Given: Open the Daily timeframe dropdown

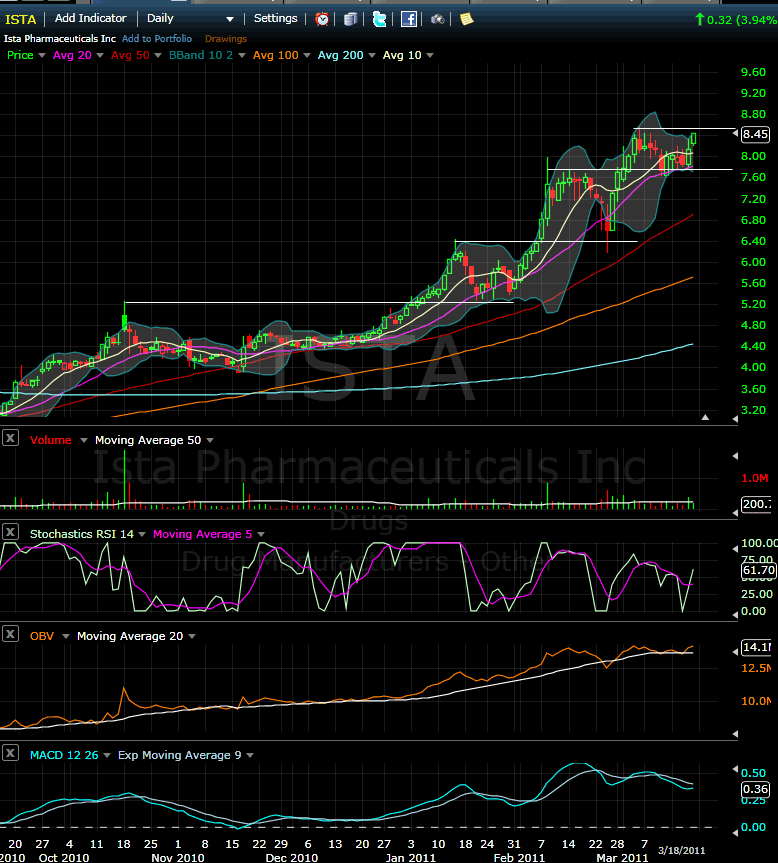Looking at the screenshot, I should [229, 19].
